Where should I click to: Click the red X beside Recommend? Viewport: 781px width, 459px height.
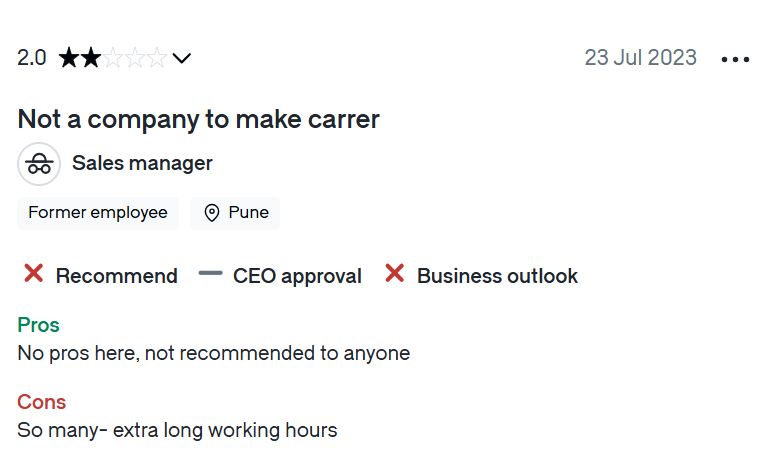(33, 274)
